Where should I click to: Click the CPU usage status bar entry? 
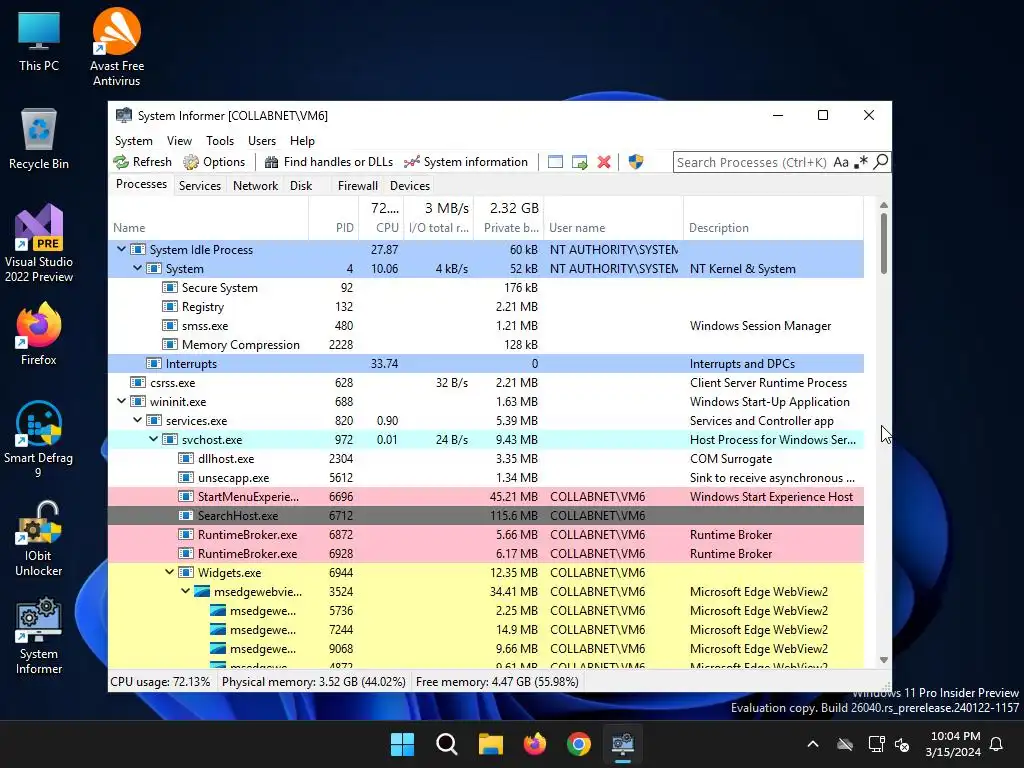pyautogui.click(x=160, y=682)
